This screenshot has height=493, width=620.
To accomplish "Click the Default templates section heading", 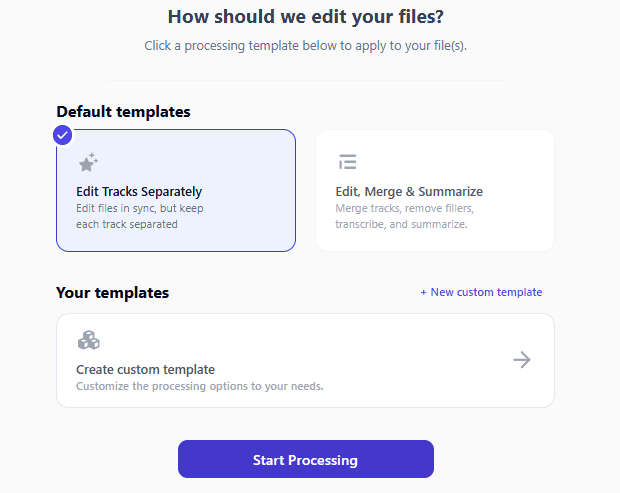I will point(123,112).
